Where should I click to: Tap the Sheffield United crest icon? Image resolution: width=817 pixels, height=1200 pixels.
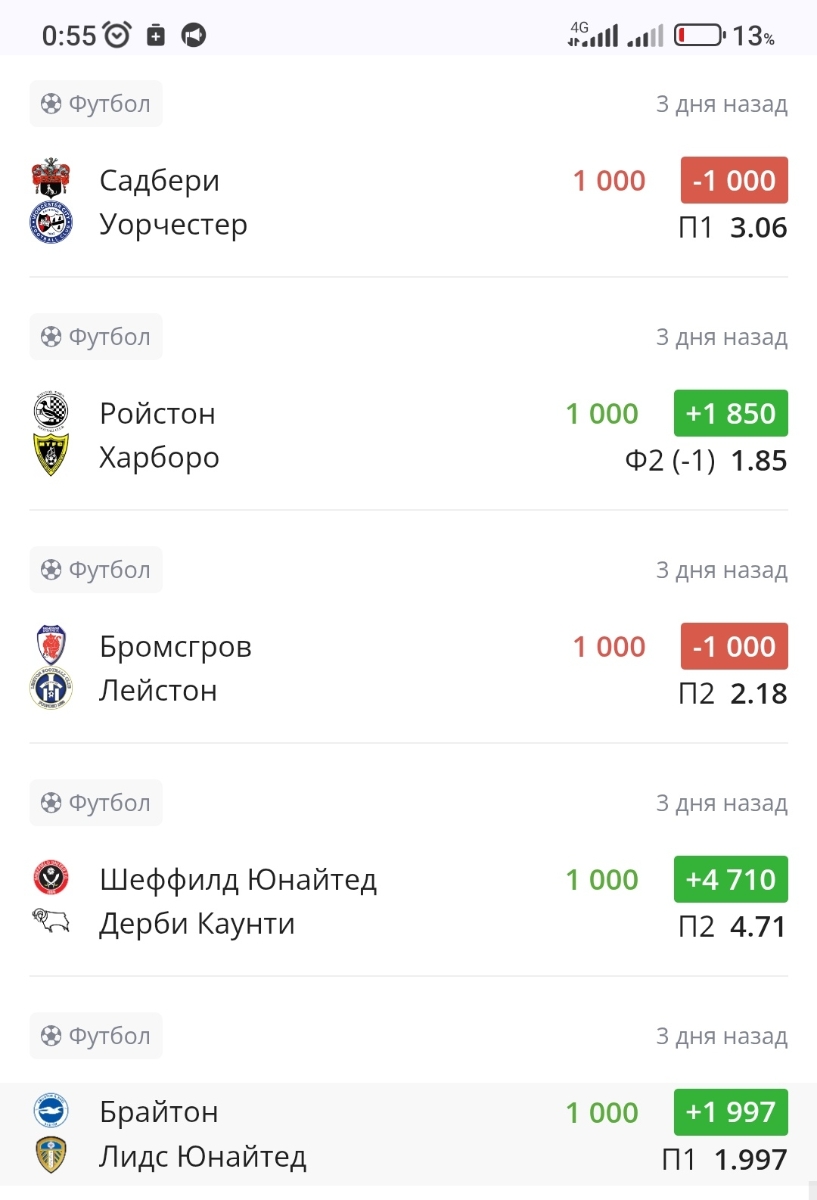click(x=51, y=879)
